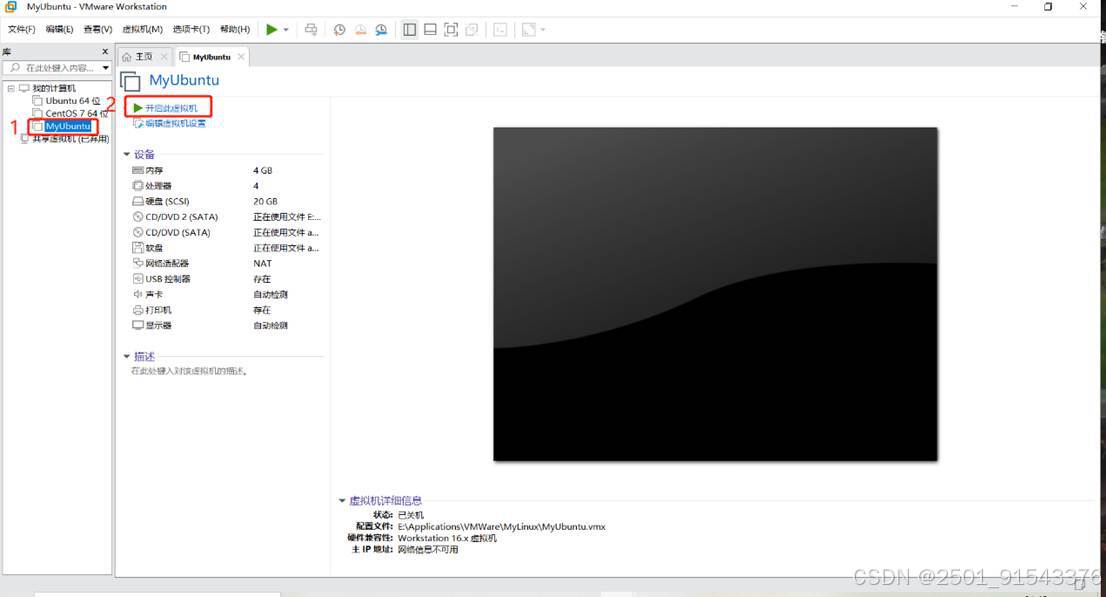
Task: Close the MyUbuntu tab
Action: pyautogui.click(x=241, y=56)
